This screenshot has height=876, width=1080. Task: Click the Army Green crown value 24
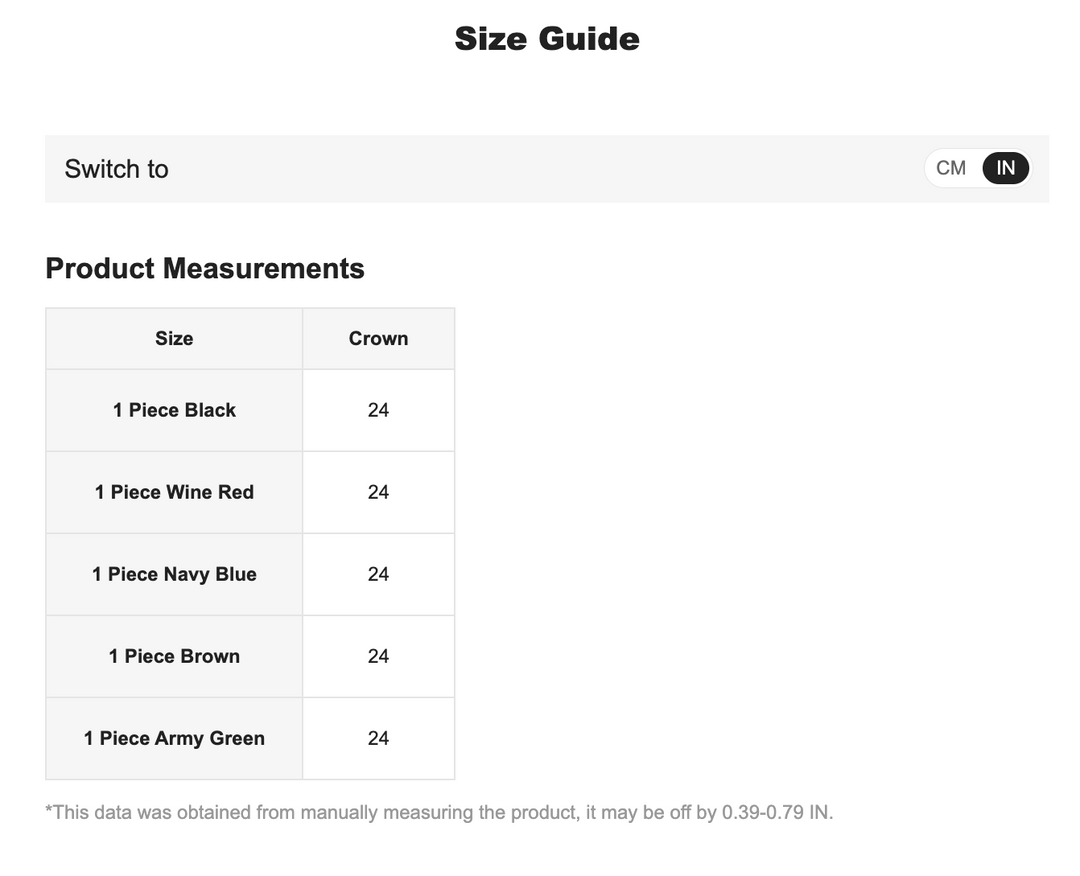coord(378,738)
